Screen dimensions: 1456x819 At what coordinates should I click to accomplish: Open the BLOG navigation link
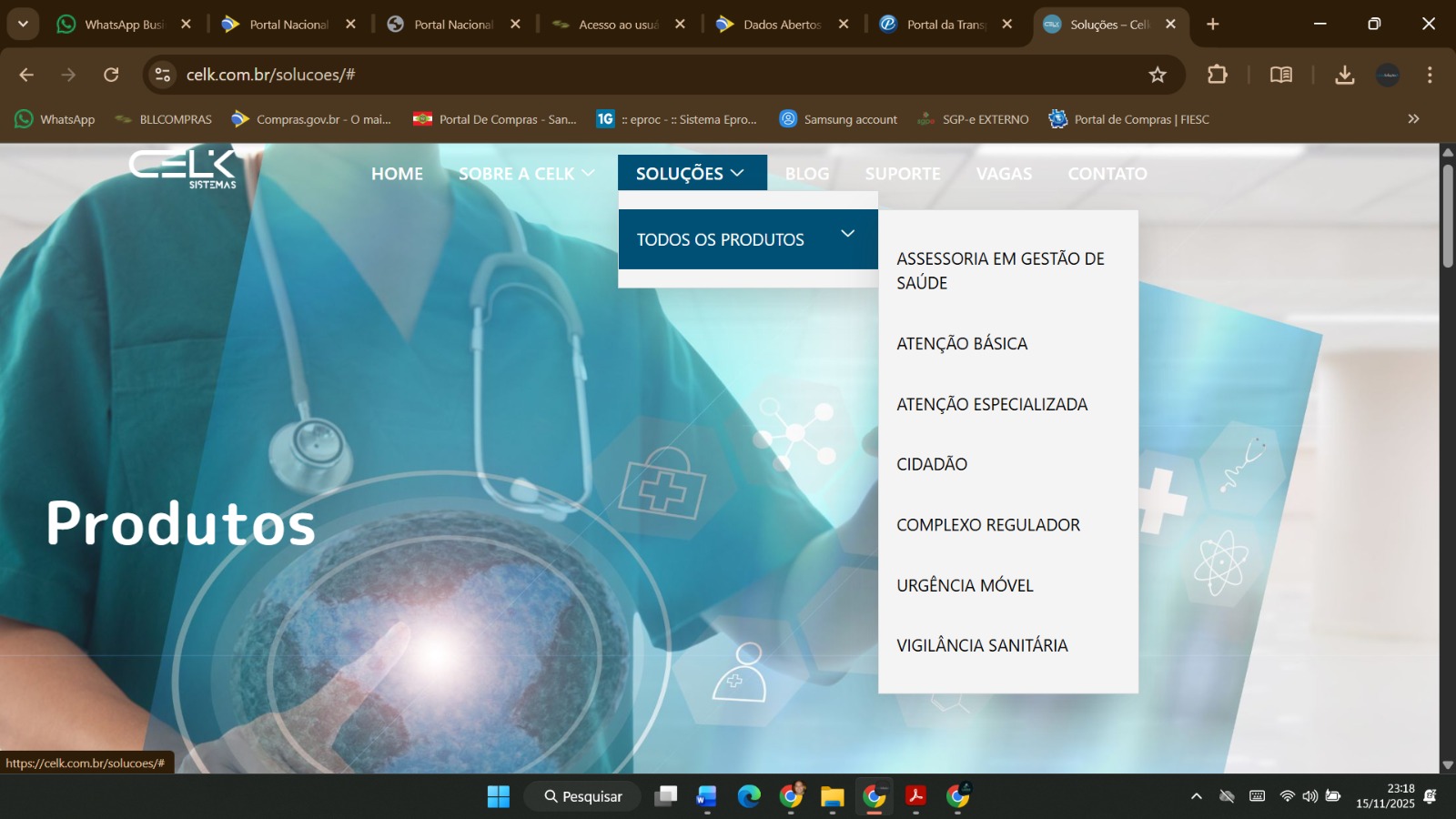[806, 173]
